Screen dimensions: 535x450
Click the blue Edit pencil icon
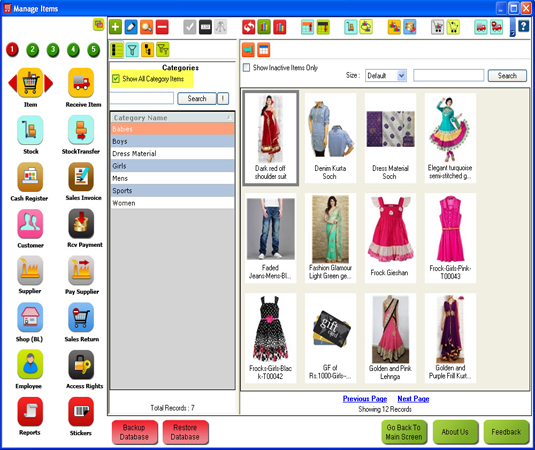(x=131, y=27)
